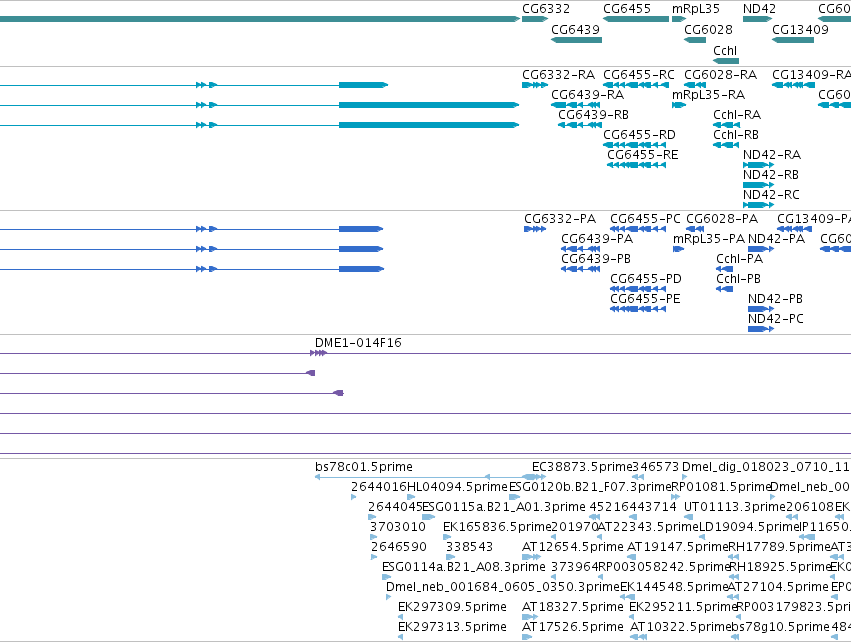Open the CG6439-PA protein label
The image size is (851, 642).
[x=597, y=239]
